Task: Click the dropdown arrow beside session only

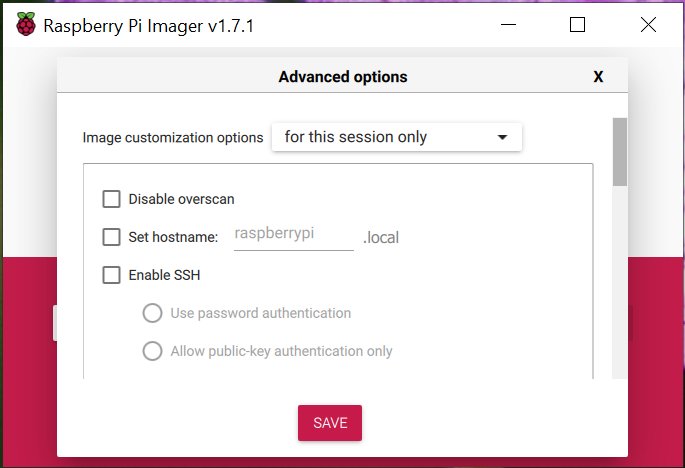Action: click(x=502, y=137)
